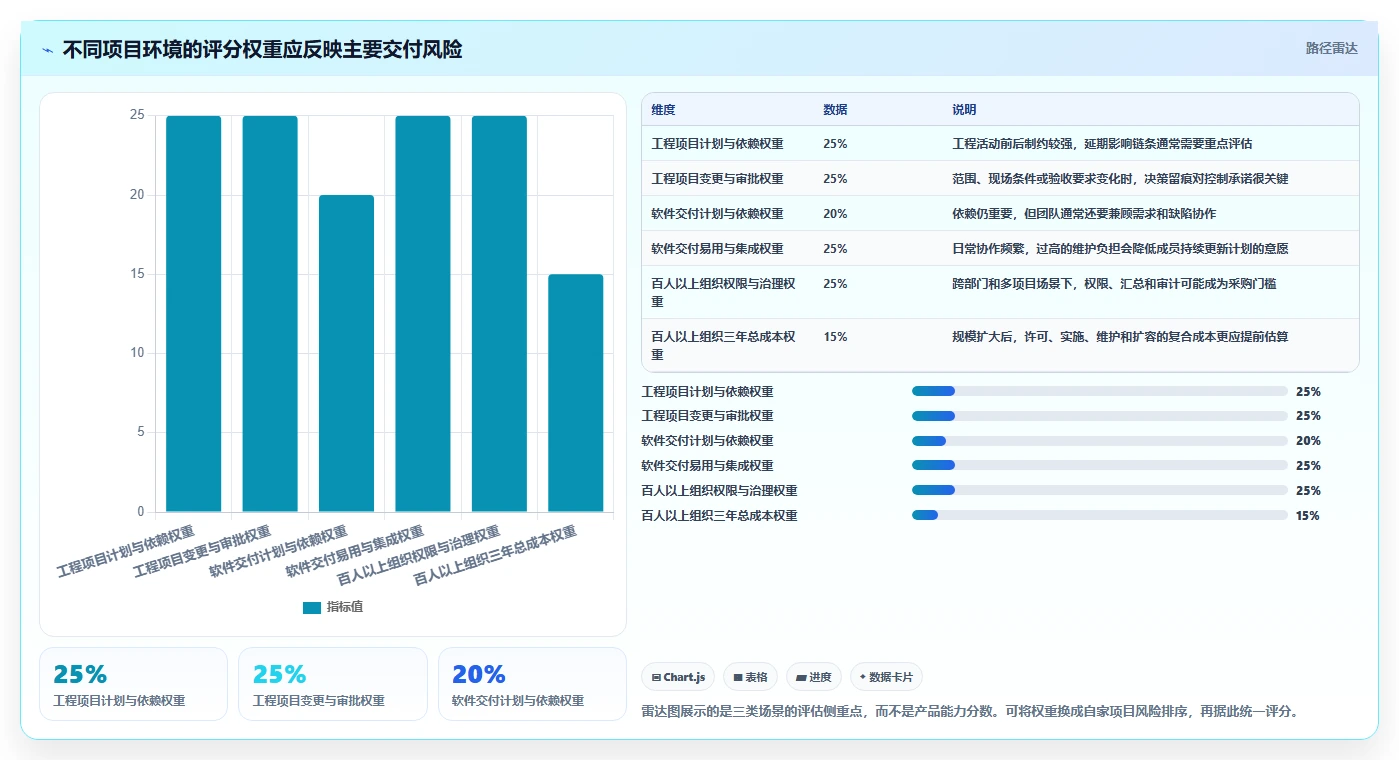Select the 数据卡片 tag button
This screenshot has width=1399, height=760.
(x=886, y=677)
